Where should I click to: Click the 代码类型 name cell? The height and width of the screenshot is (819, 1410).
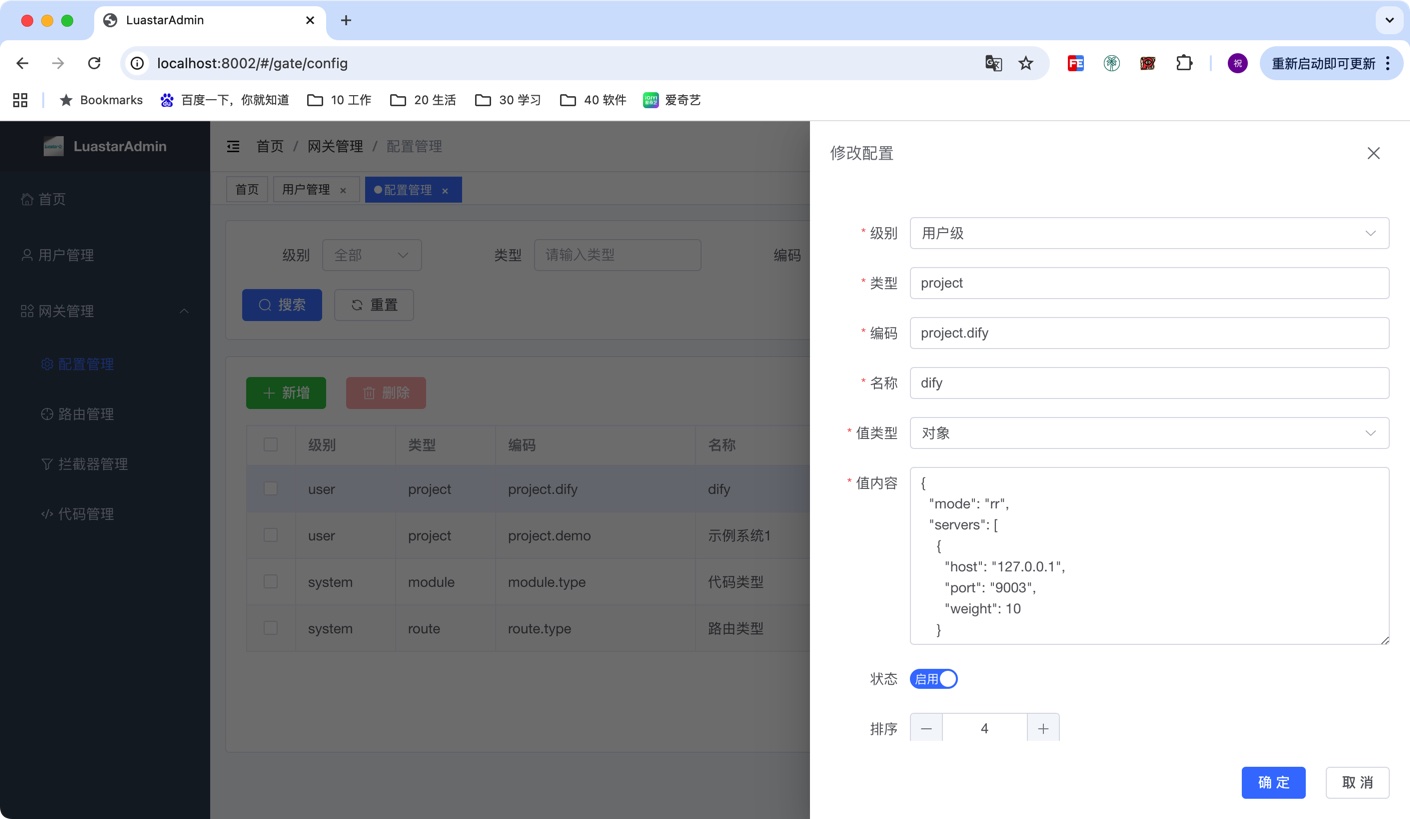click(x=735, y=582)
